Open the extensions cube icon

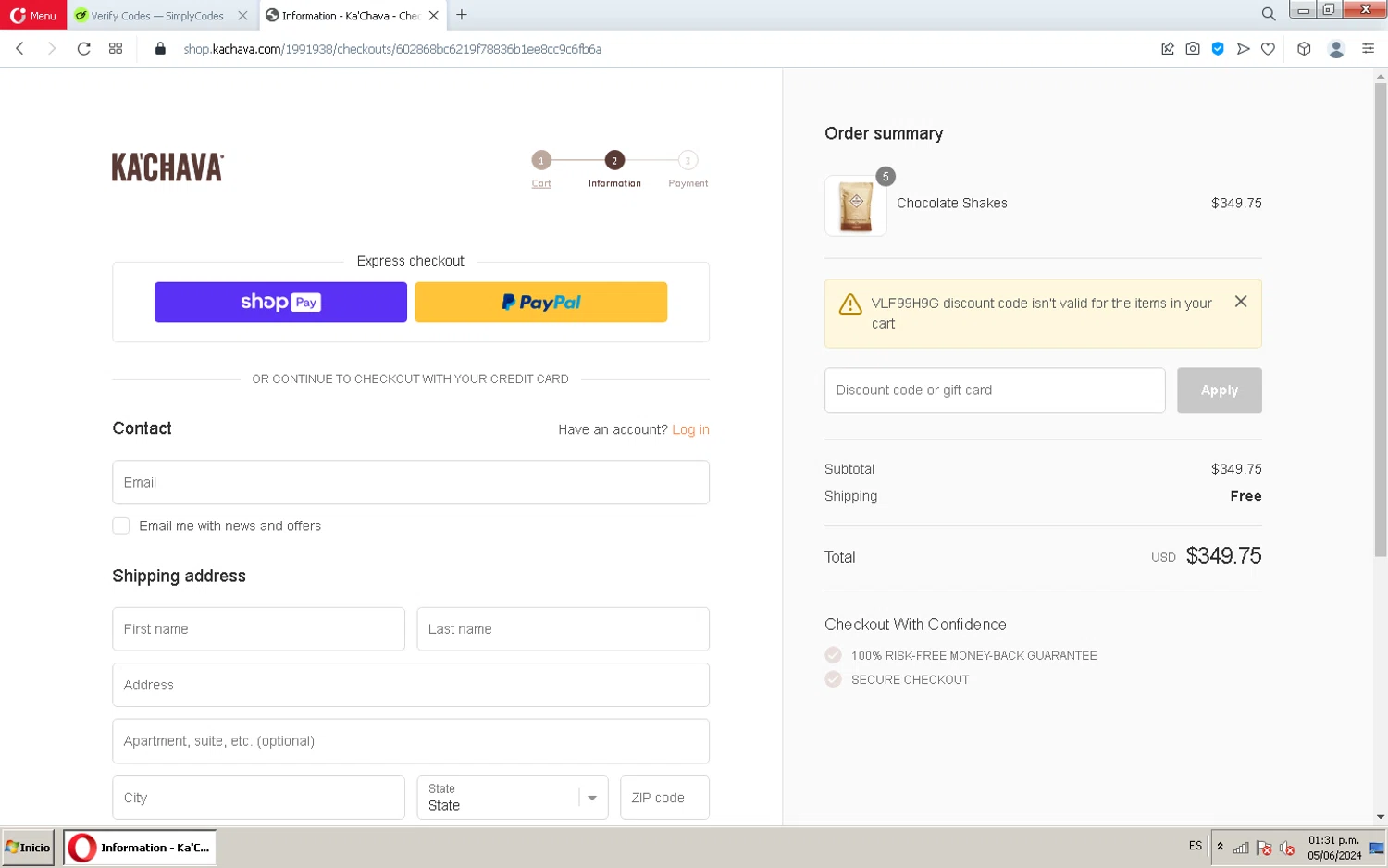[1304, 49]
